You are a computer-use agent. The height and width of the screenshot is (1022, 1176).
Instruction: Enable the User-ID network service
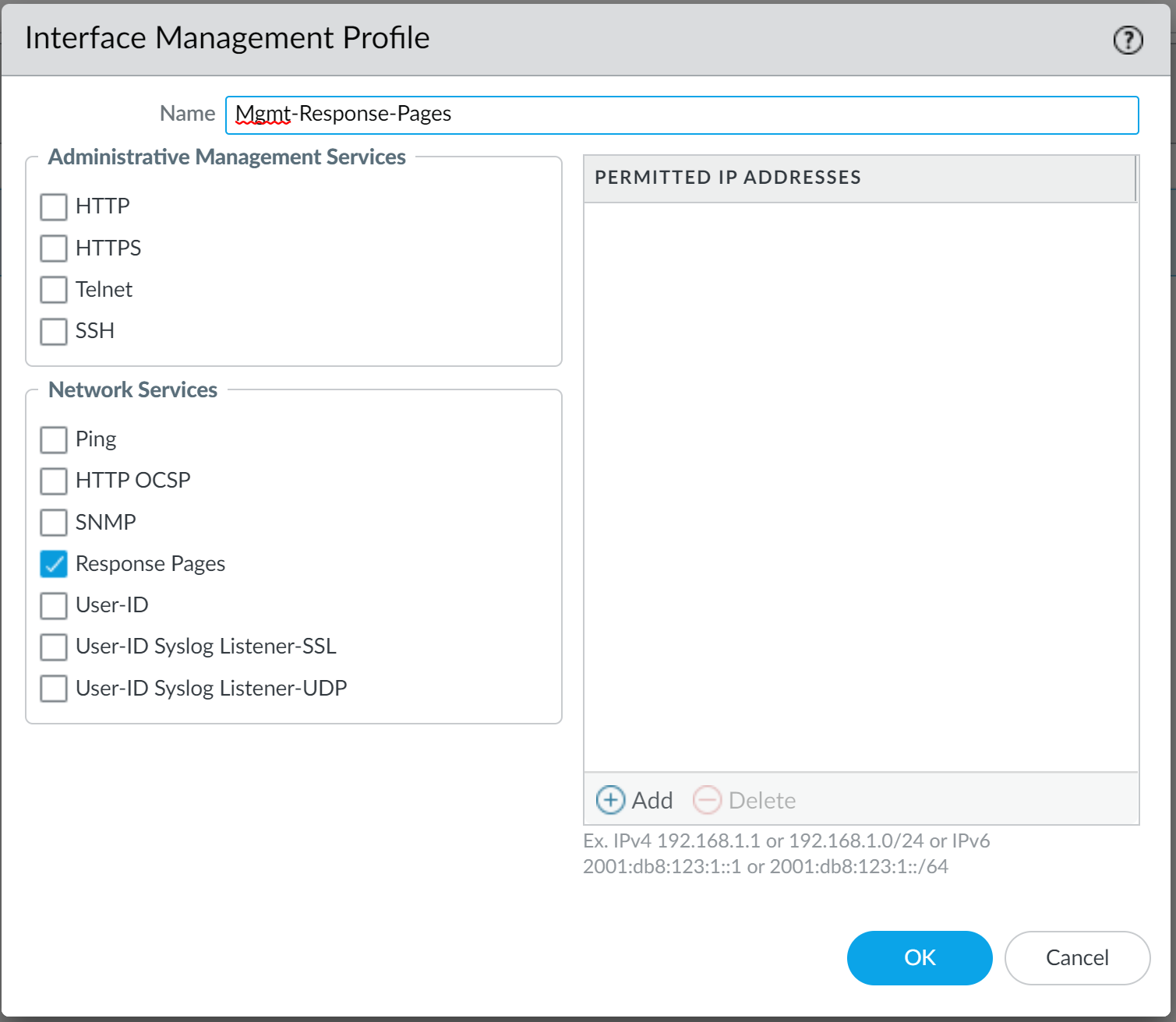pos(53,605)
